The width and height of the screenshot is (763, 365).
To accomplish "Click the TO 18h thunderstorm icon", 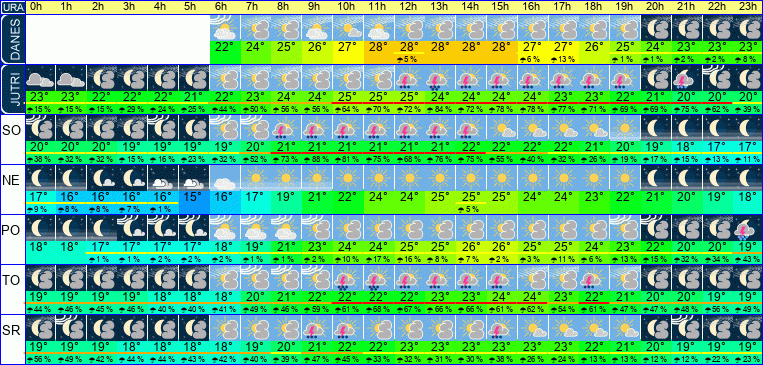I will pyautogui.click(x=594, y=277).
